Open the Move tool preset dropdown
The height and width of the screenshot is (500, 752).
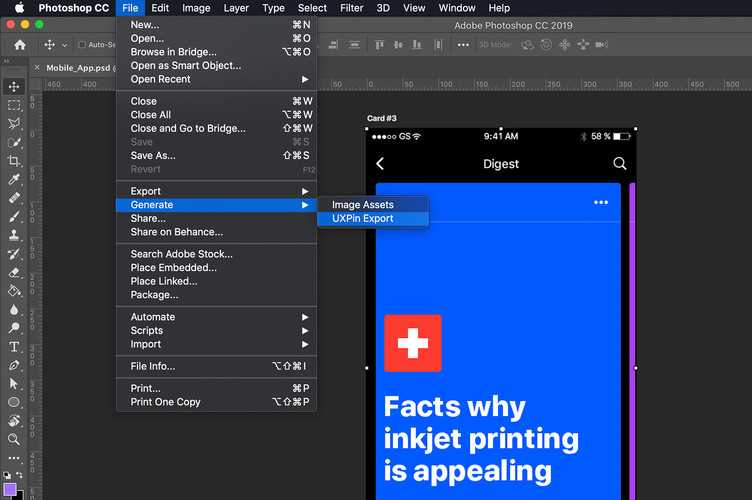(64, 45)
